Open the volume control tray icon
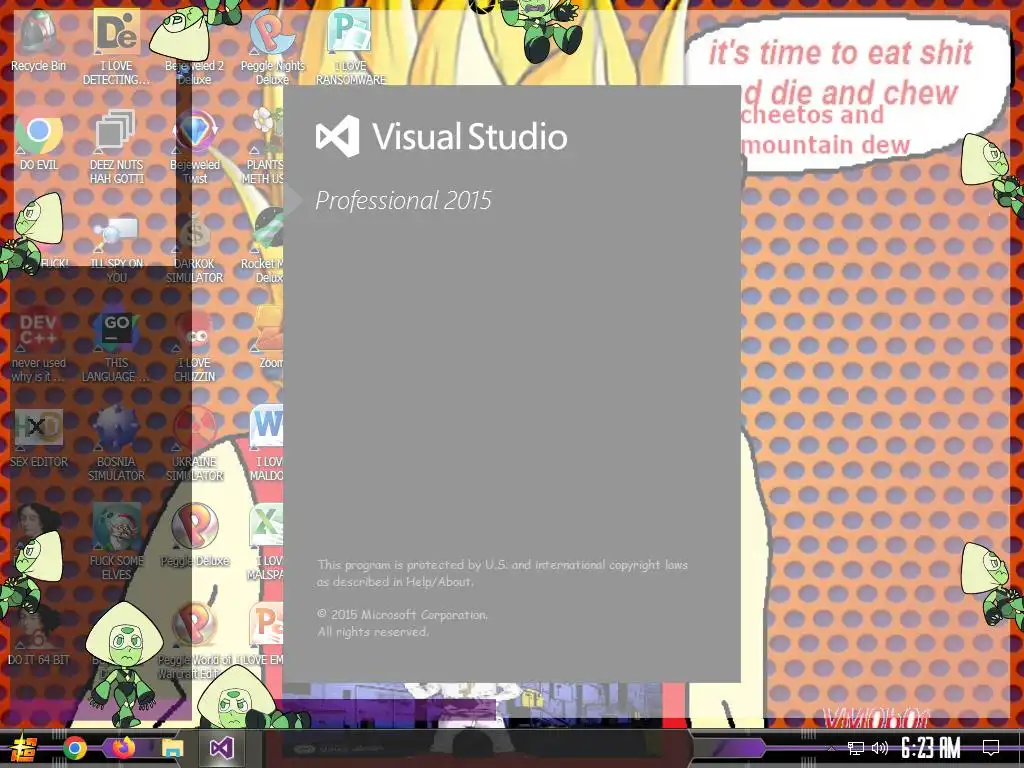 pyautogui.click(x=880, y=748)
